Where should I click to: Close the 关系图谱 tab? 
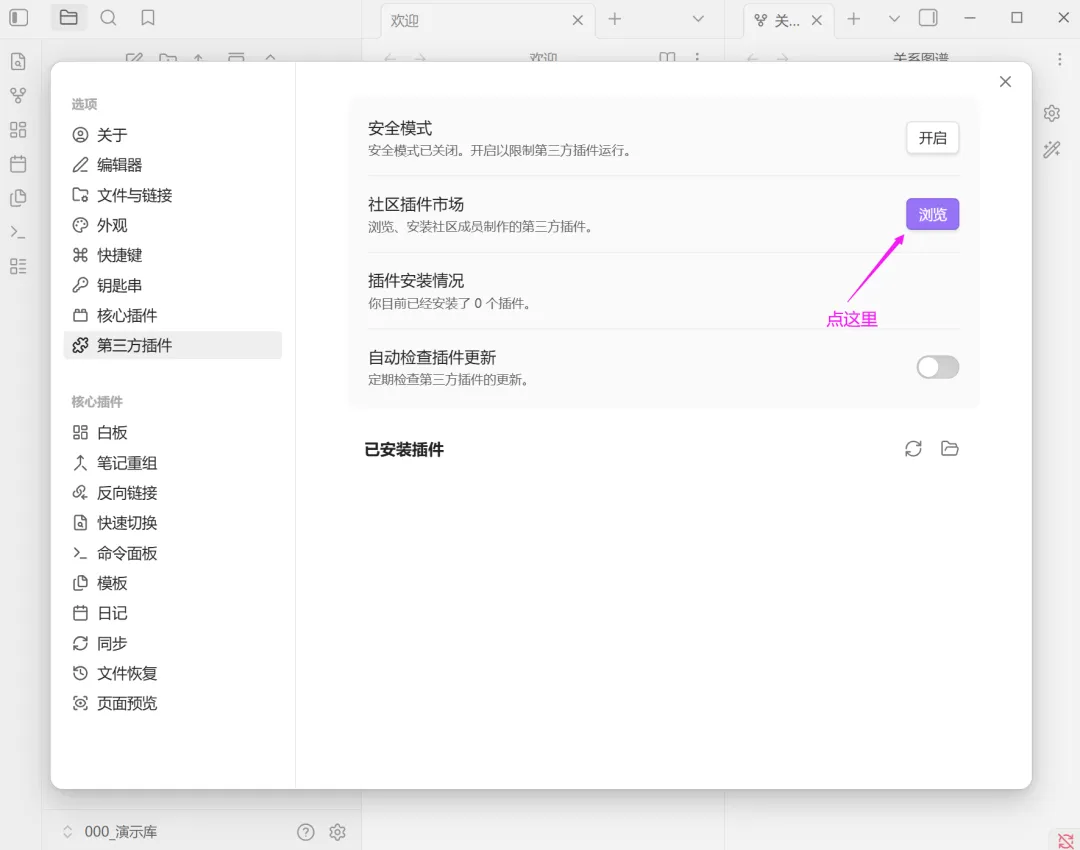tap(817, 21)
